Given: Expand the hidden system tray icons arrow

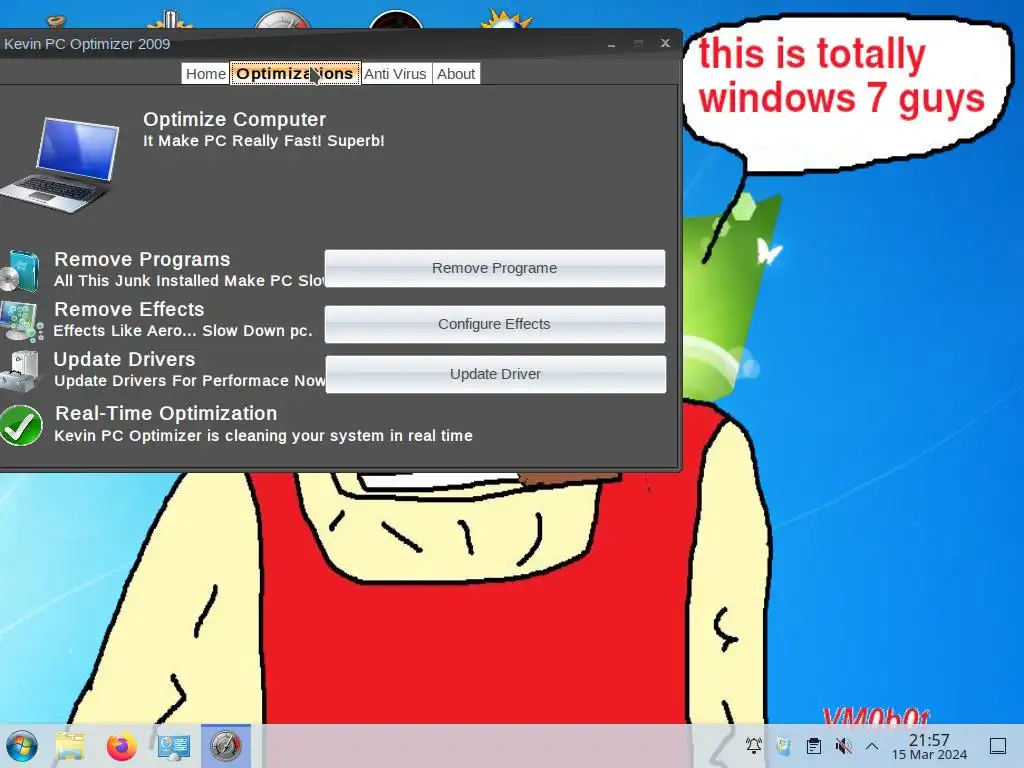Looking at the screenshot, I should coord(872,745).
